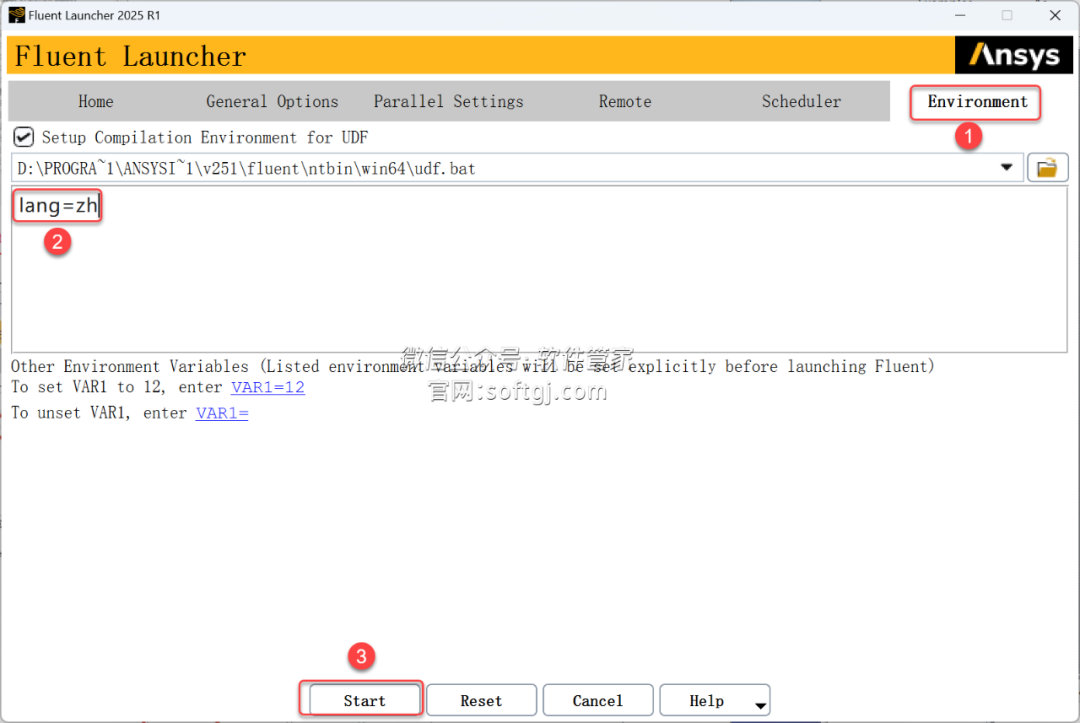Switch to the Home tab

point(96,101)
